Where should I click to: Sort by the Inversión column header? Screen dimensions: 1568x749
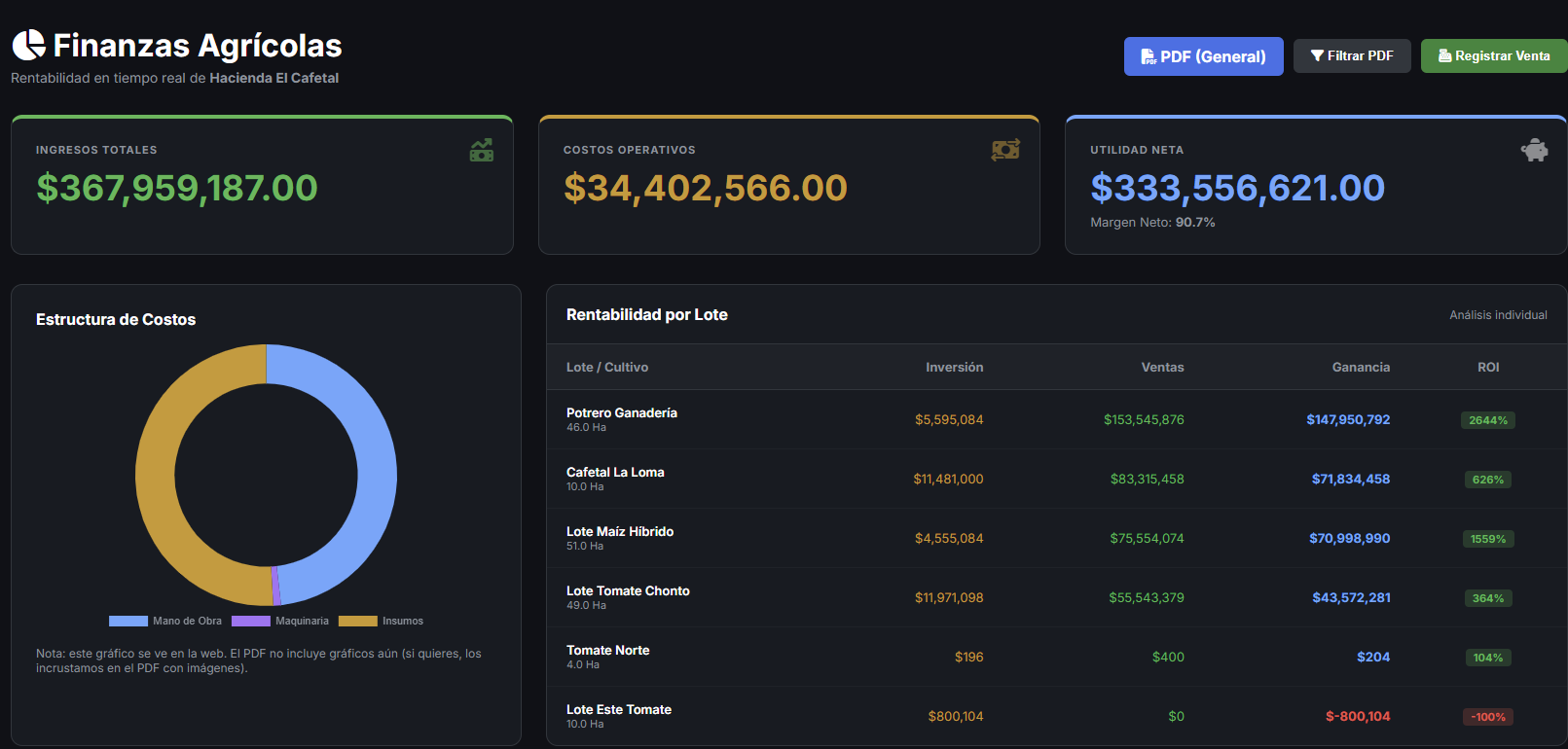[x=954, y=368]
